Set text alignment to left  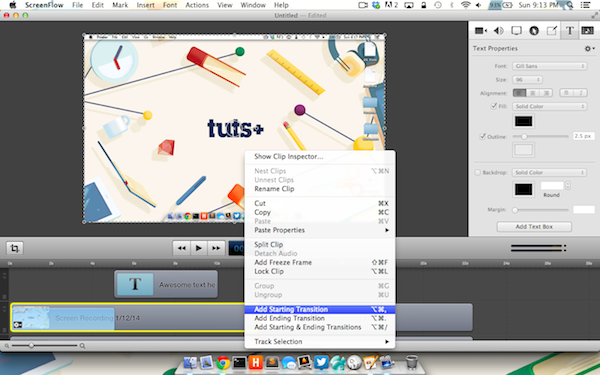pyautogui.click(x=519, y=93)
